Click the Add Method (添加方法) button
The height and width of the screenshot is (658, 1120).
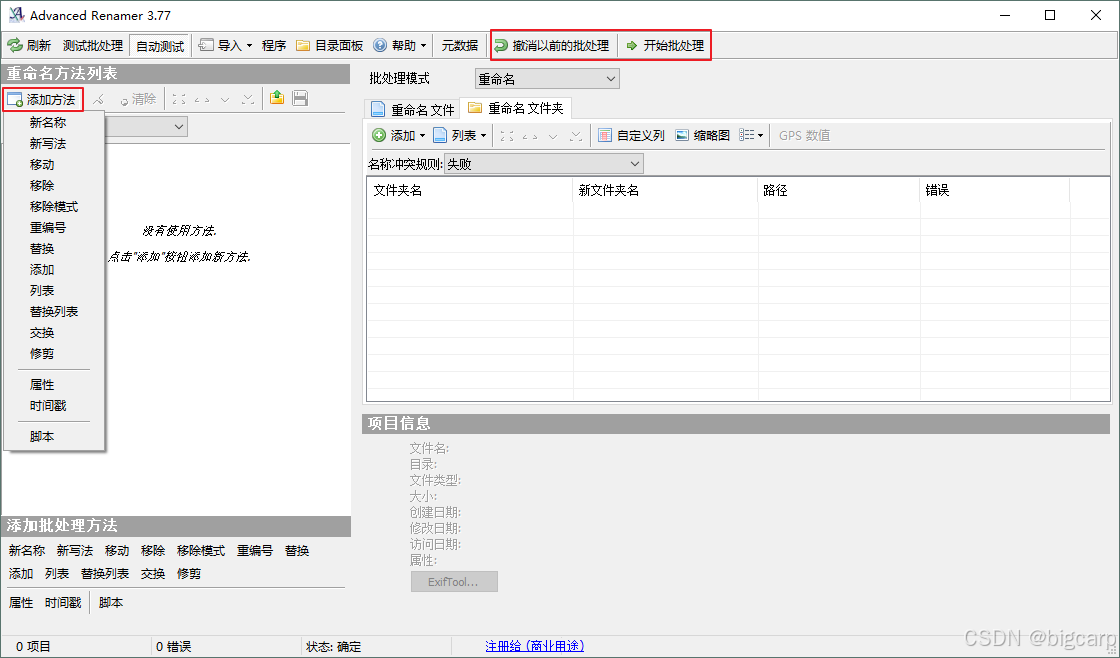43,99
